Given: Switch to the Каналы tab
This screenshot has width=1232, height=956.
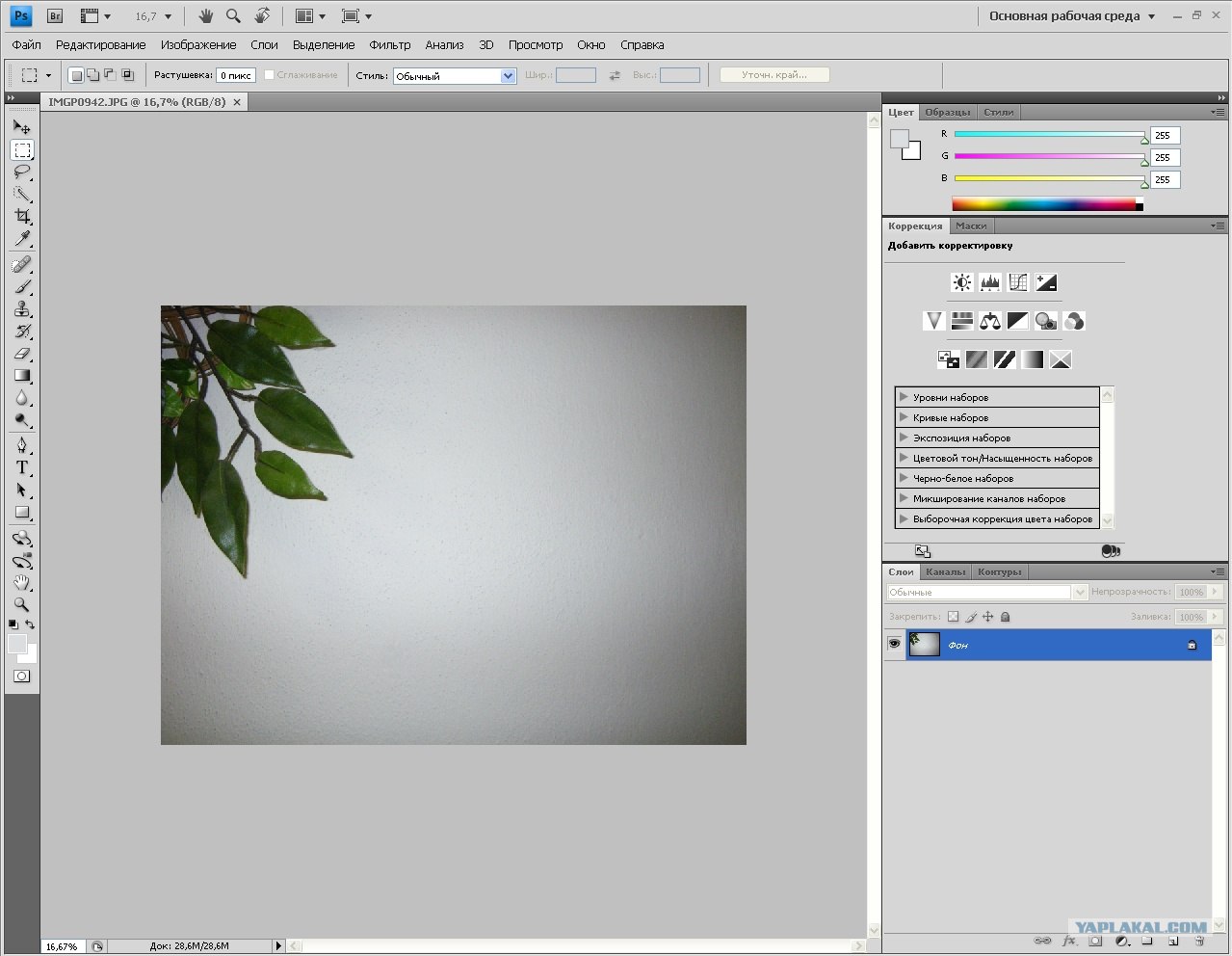Looking at the screenshot, I should click(945, 571).
